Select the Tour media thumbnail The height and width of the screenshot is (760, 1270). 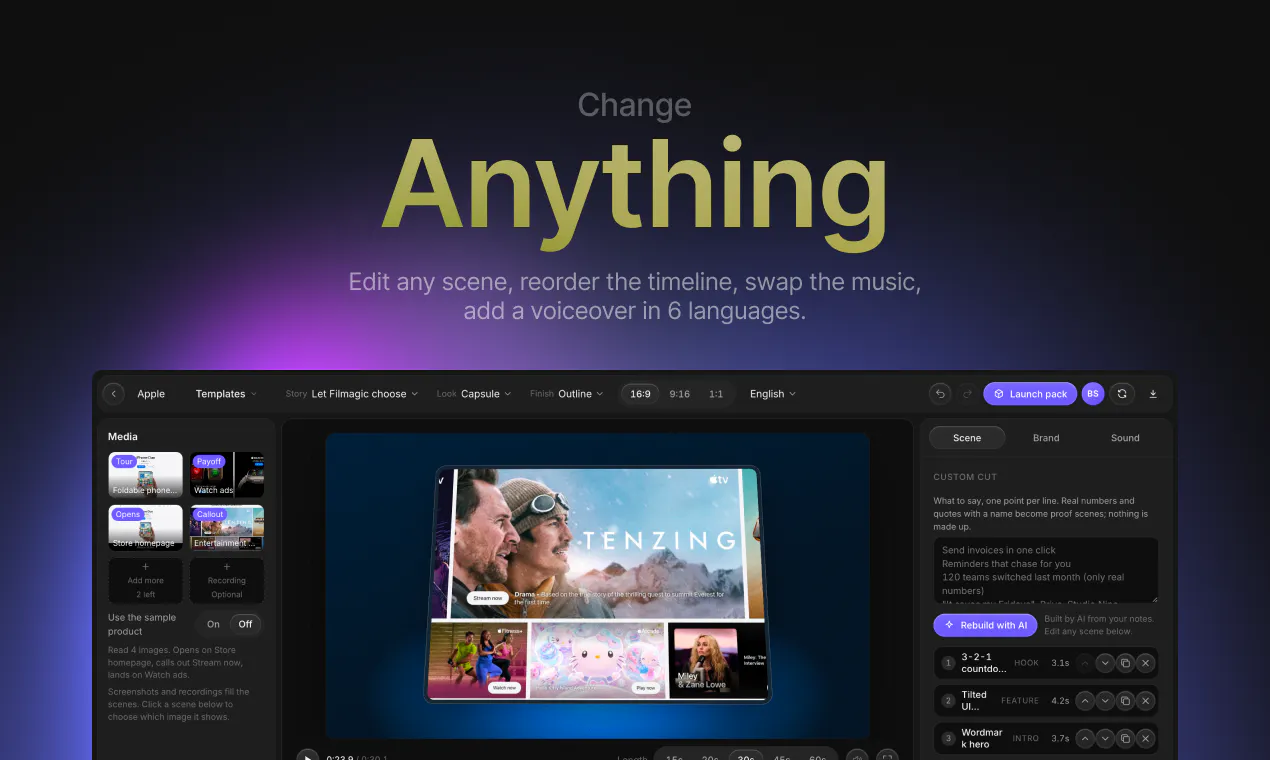click(146, 475)
